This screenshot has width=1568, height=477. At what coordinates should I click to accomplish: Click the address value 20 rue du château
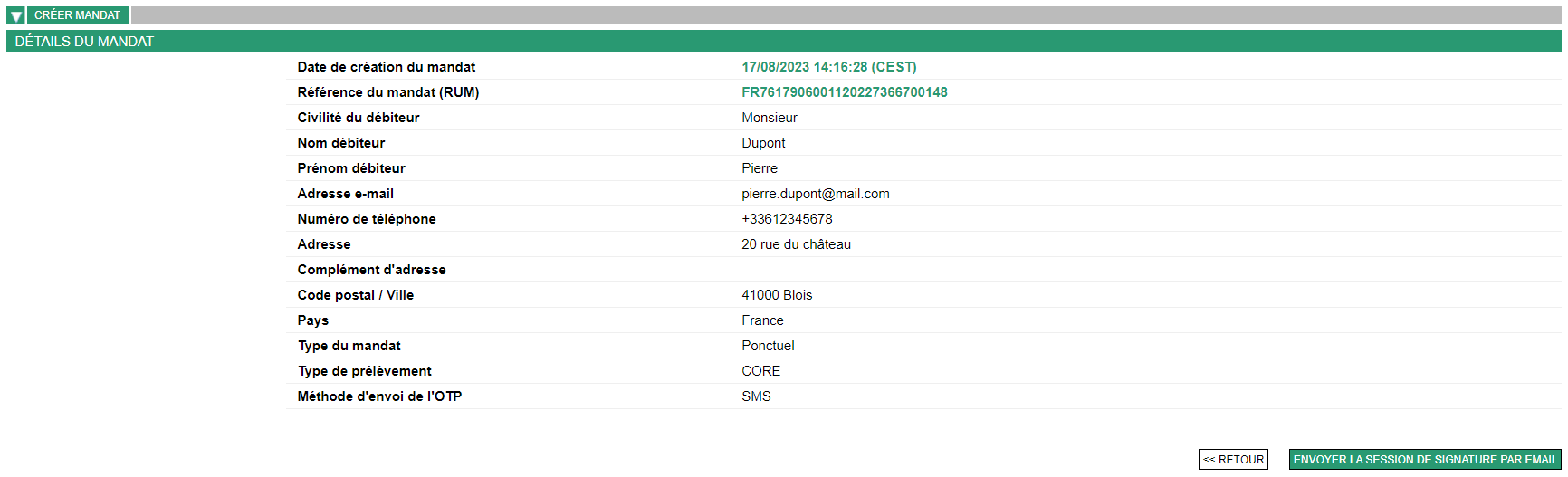[796, 244]
